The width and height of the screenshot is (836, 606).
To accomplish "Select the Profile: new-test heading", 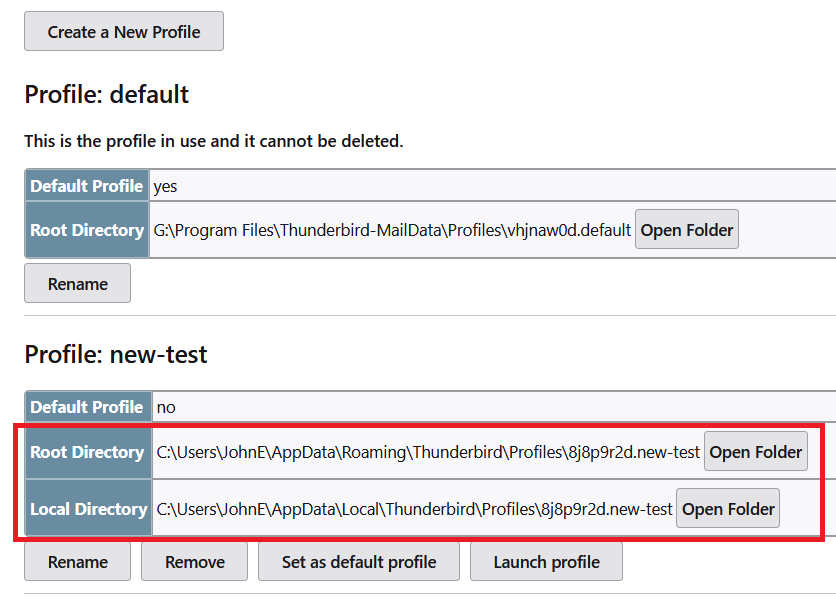I will (x=116, y=354).
